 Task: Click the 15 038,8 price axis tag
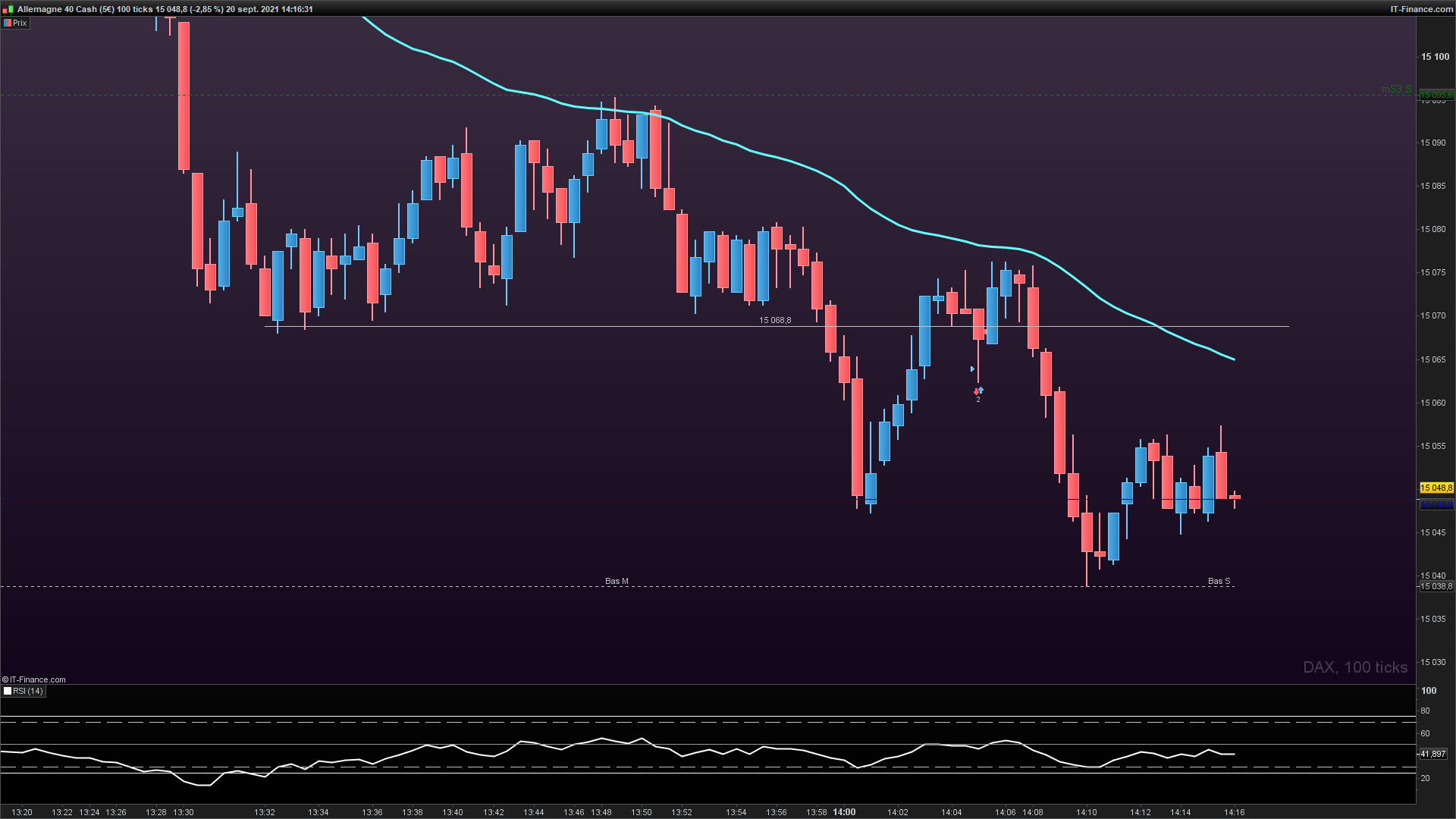[x=1436, y=586]
